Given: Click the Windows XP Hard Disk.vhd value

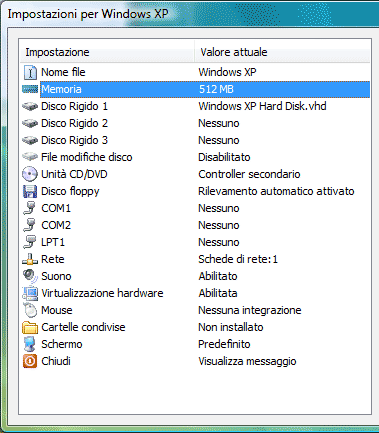Looking at the screenshot, I should coord(262,106).
